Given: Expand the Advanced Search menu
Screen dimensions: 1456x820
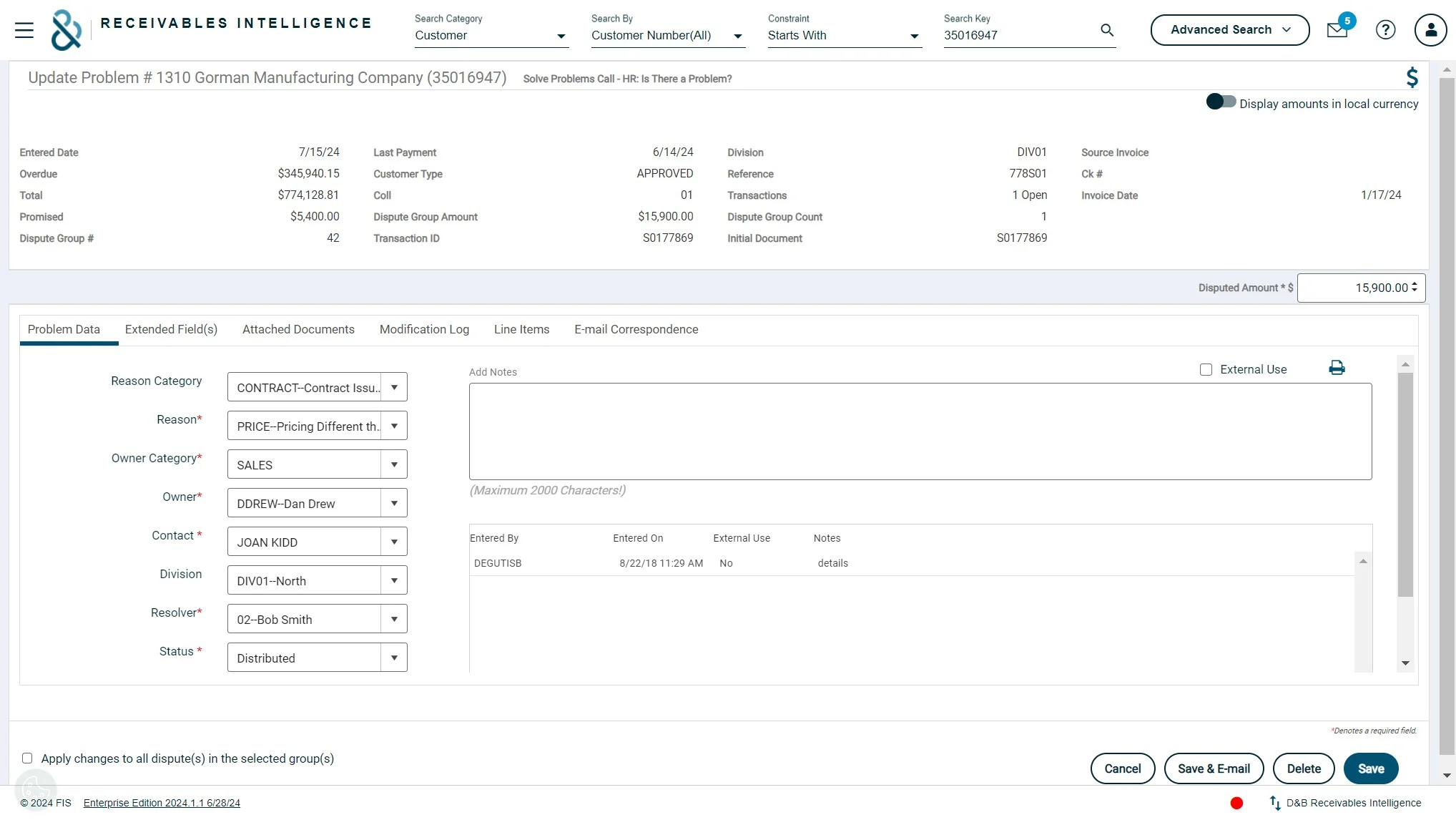Looking at the screenshot, I should click(1230, 30).
